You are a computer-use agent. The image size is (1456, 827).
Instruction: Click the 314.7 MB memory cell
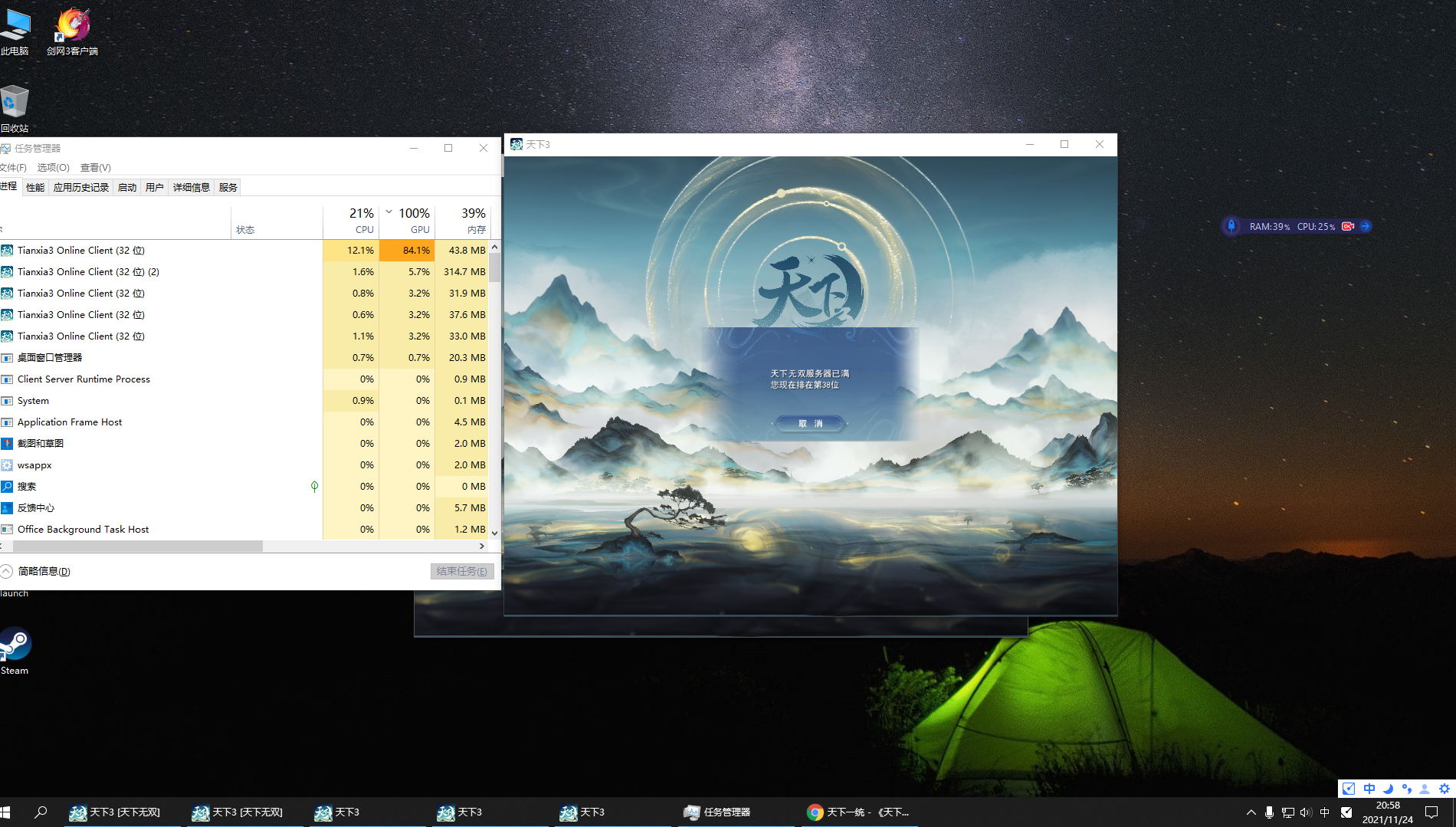463,272
